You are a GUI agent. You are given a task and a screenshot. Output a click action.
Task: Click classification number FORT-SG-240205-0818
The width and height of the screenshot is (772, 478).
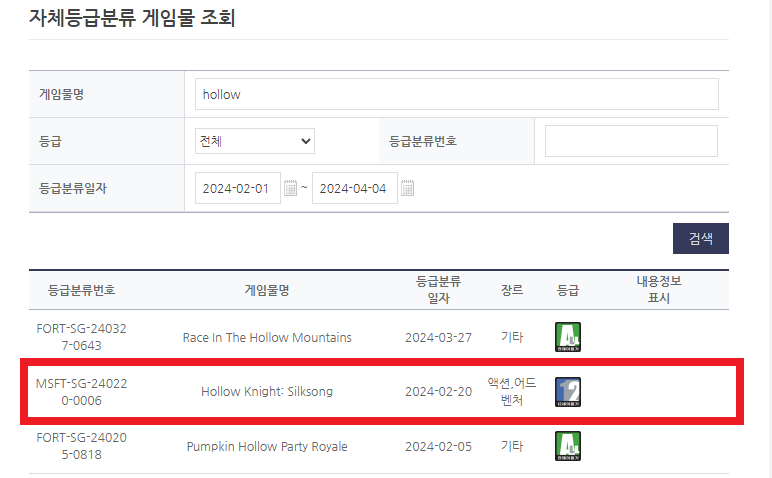81,446
